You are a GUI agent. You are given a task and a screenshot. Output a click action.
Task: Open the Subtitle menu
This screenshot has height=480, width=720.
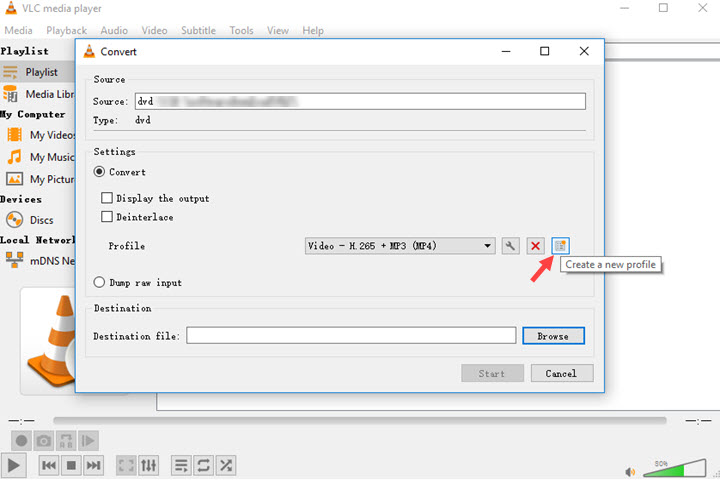click(198, 31)
